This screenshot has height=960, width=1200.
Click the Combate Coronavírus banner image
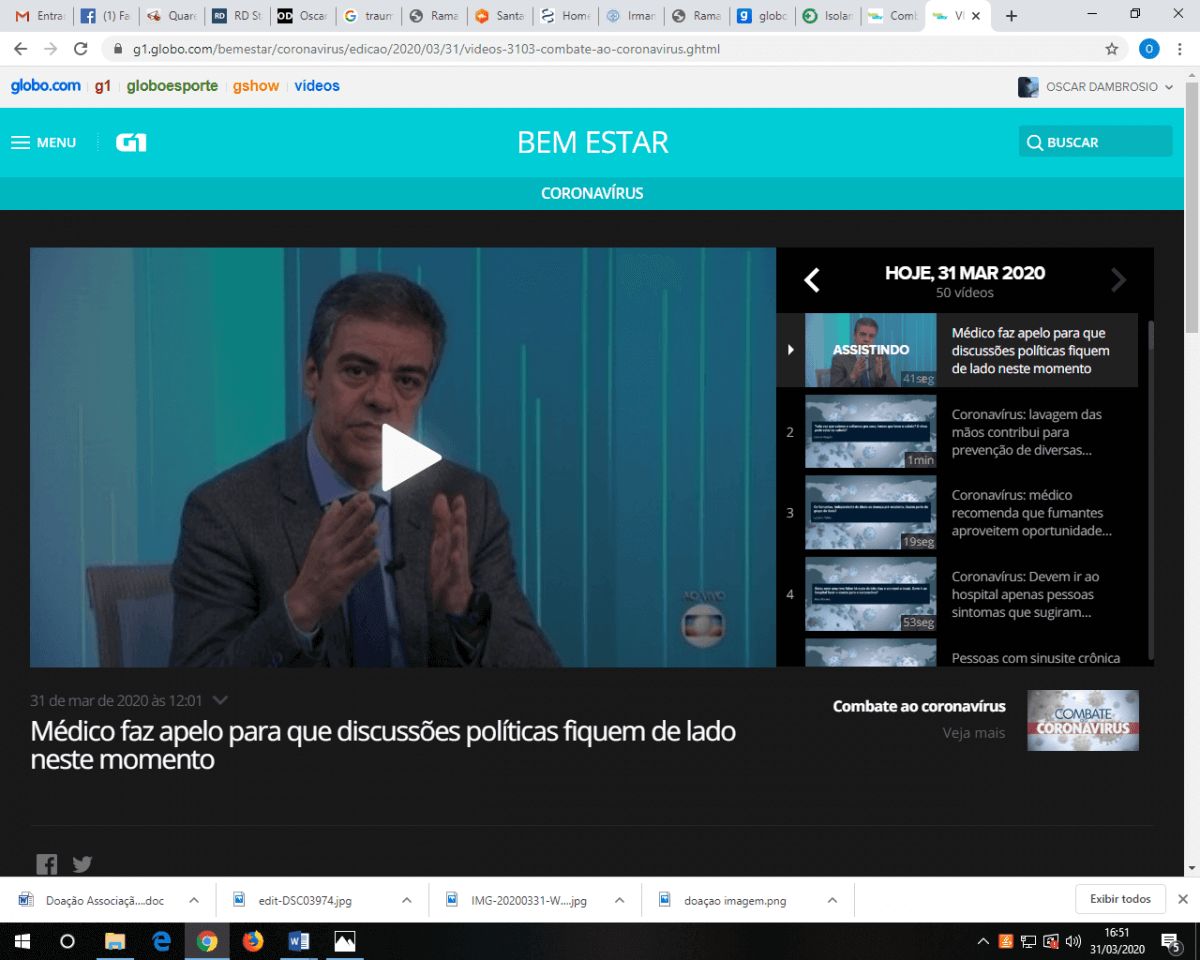[1083, 720]
